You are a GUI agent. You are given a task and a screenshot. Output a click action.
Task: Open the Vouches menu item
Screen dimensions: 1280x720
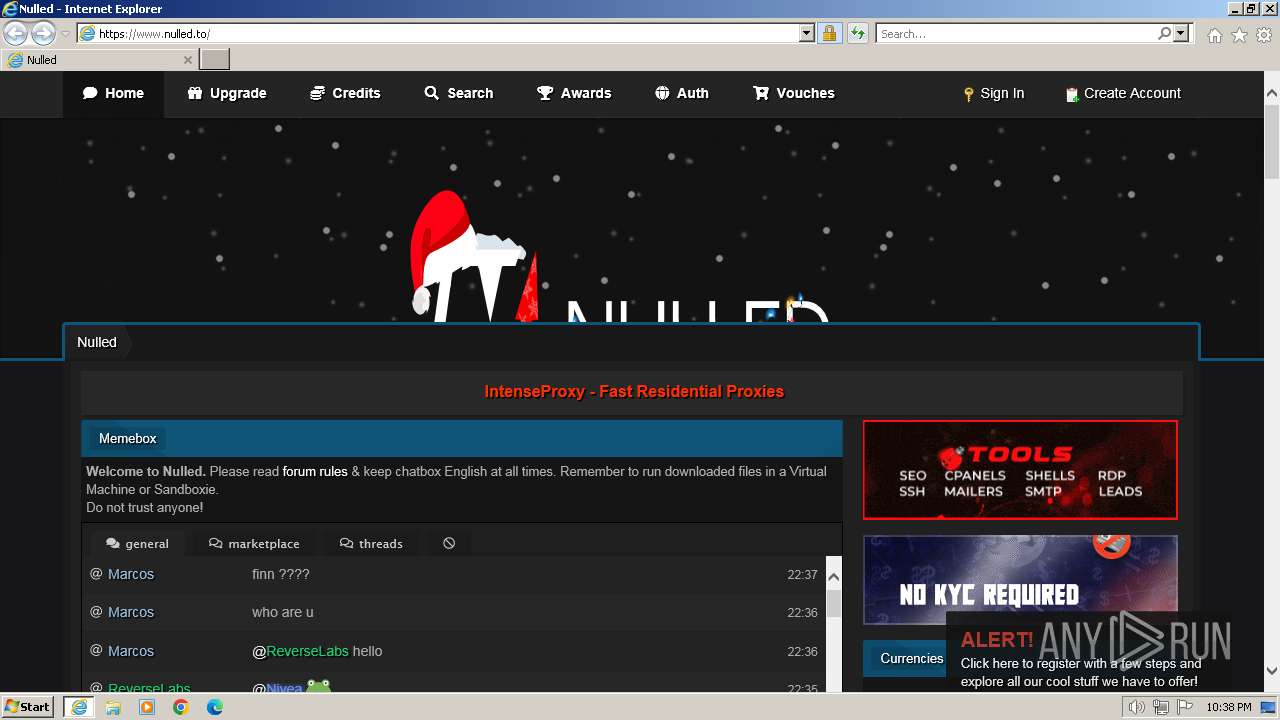pyautogui.click(x=794, y=93)
